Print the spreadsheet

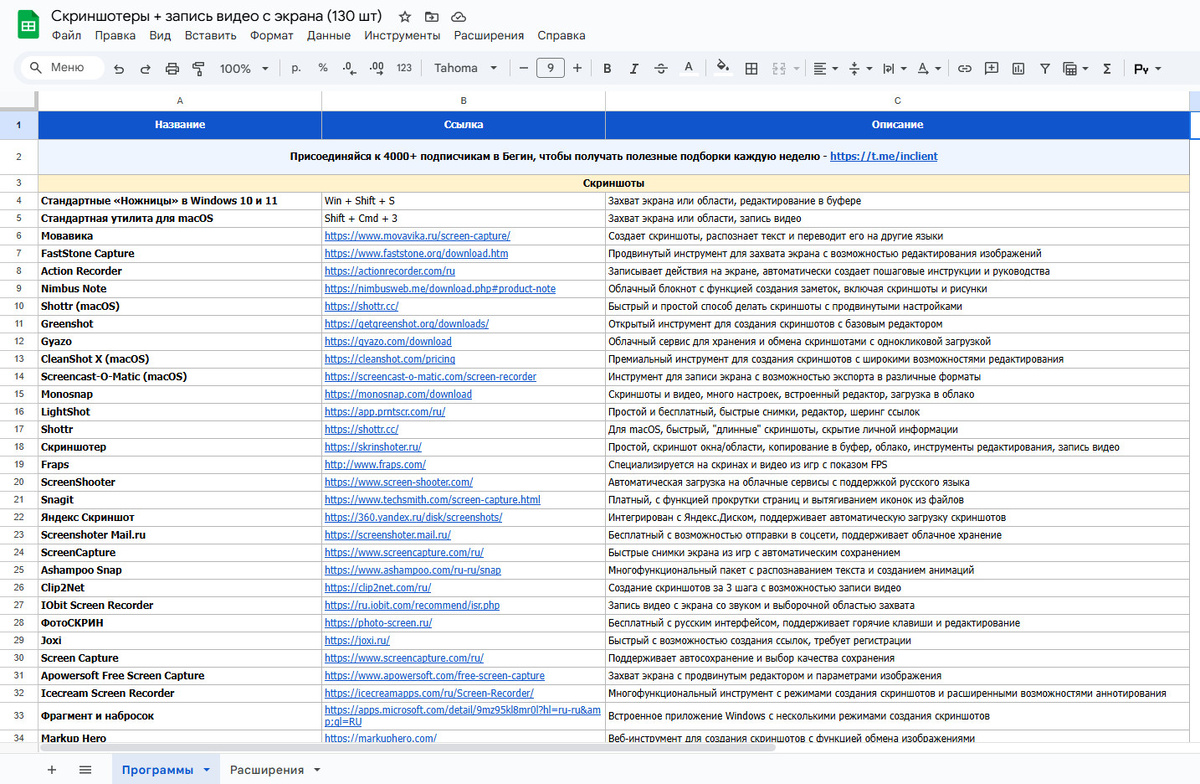pos(172,69)
